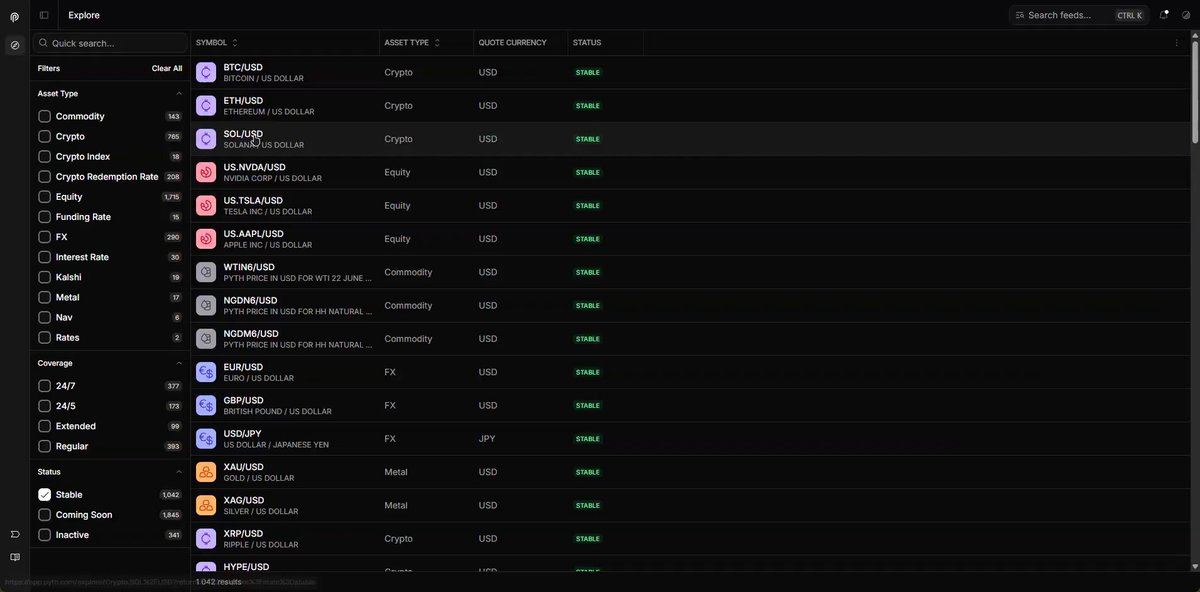Enable the Regular coverage checkbox
Viewport: 1200px width, 592px height.
click(x=44, y=446)
